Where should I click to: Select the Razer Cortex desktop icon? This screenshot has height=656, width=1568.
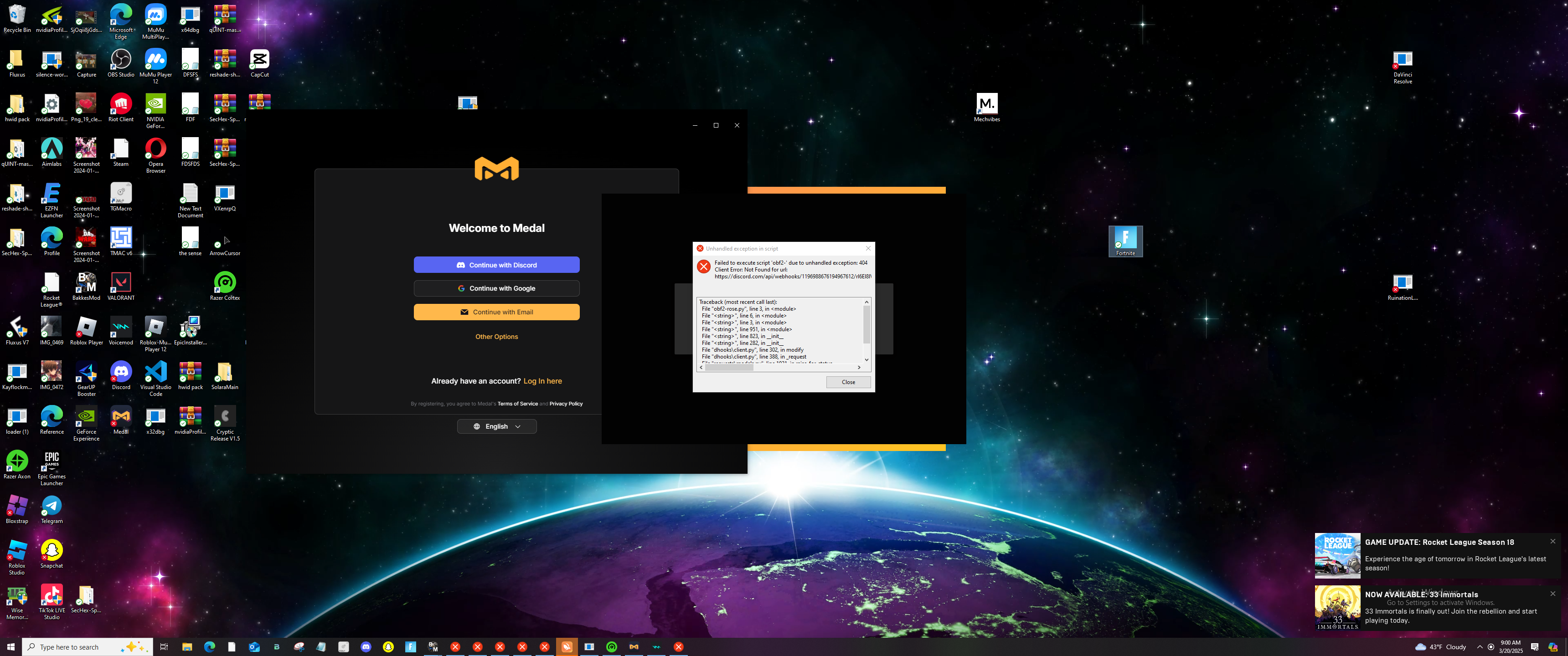[x=225, y=283]
